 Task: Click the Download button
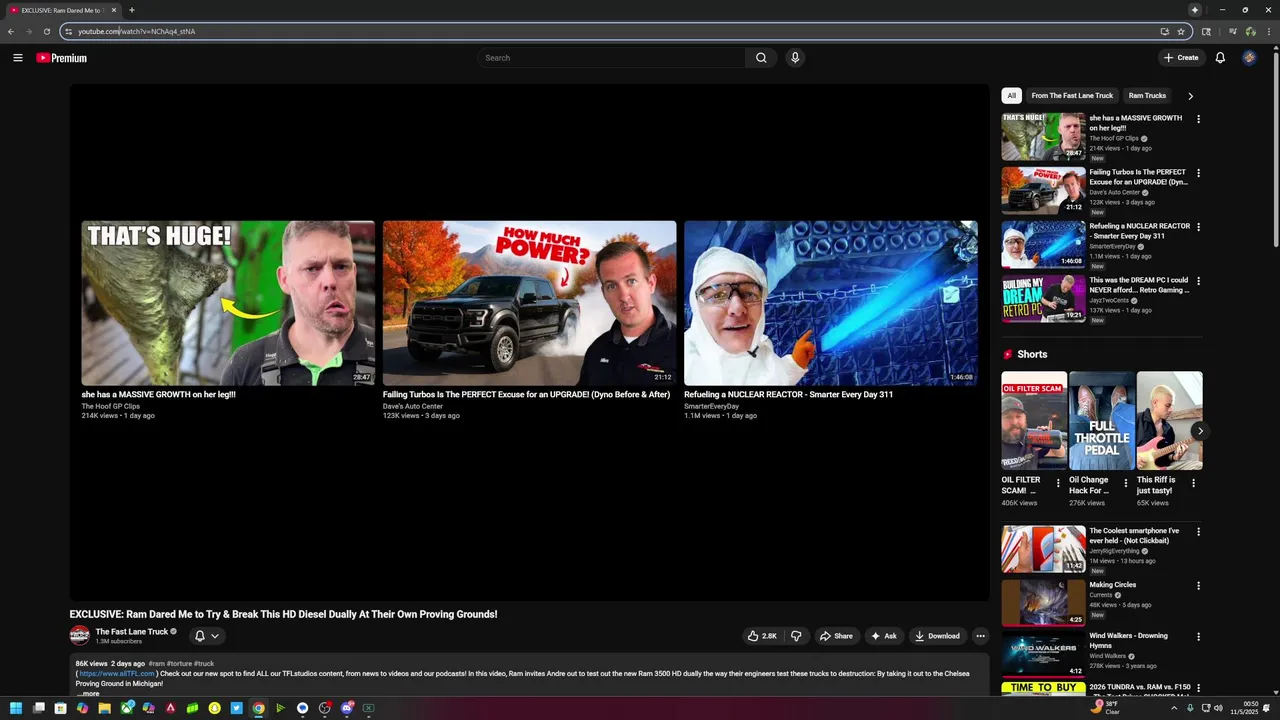(x=937, y=636)
